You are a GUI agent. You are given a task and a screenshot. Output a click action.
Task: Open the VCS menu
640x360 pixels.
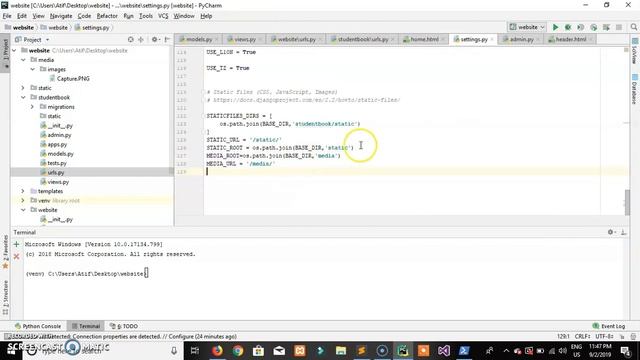point(163,16)
